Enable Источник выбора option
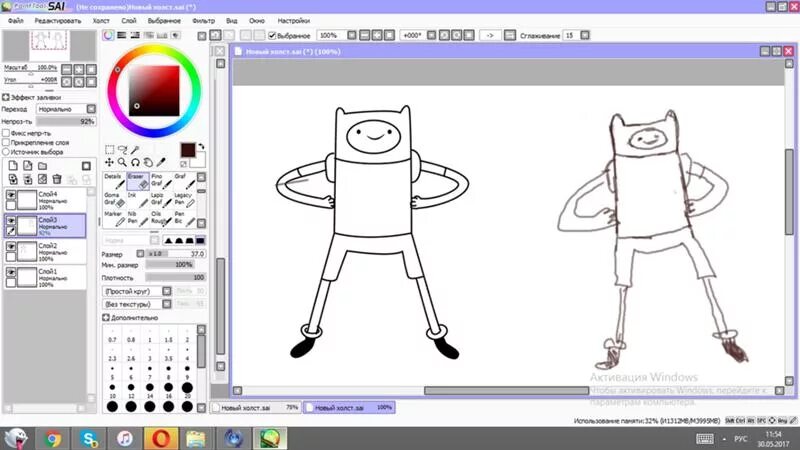The height and width of the screenshot is (450, 800). tap(6, 152)
